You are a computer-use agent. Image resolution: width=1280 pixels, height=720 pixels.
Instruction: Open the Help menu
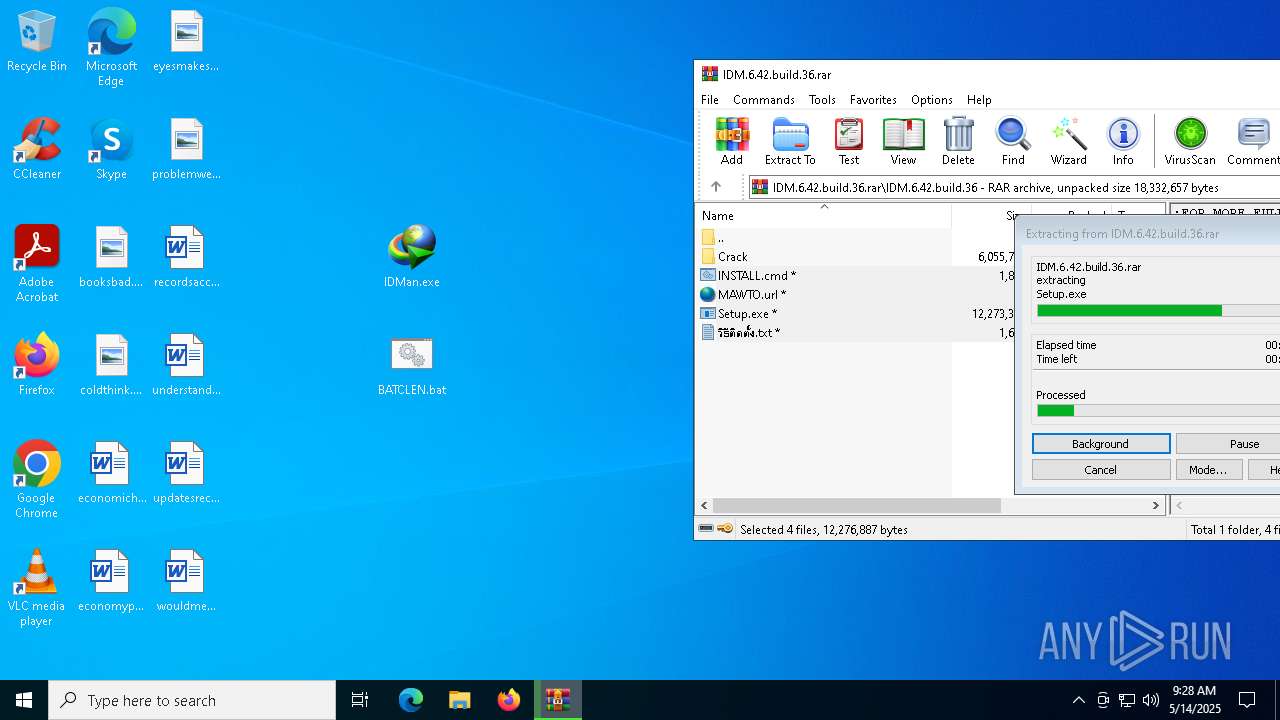(x=979, y=100)
